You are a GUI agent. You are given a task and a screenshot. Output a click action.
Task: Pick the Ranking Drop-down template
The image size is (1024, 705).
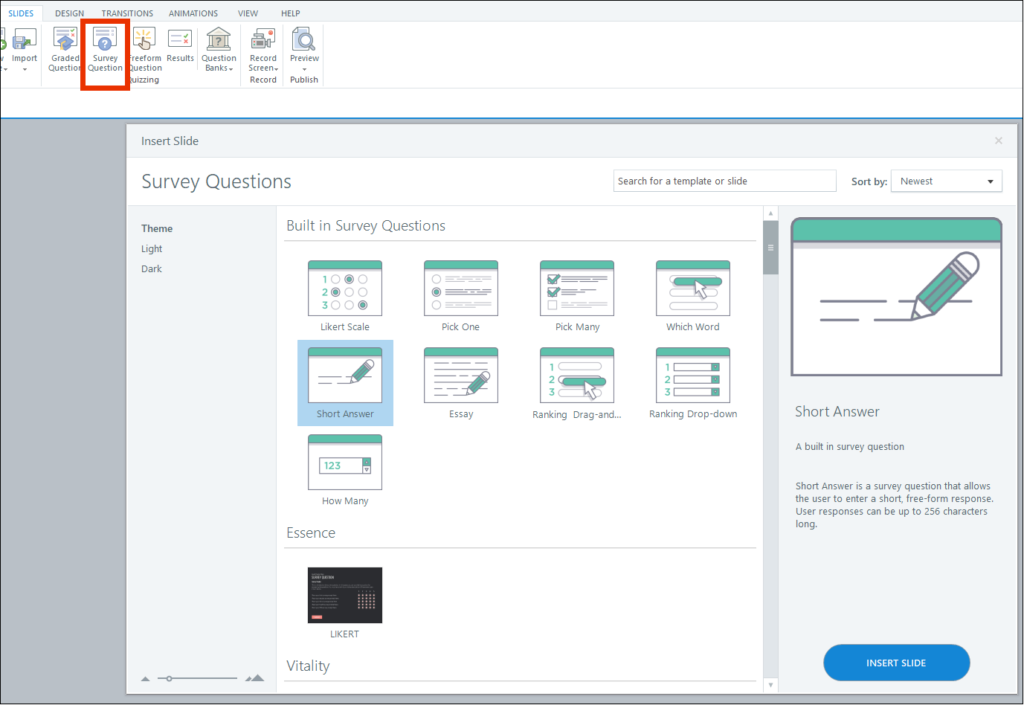point(693,383)
